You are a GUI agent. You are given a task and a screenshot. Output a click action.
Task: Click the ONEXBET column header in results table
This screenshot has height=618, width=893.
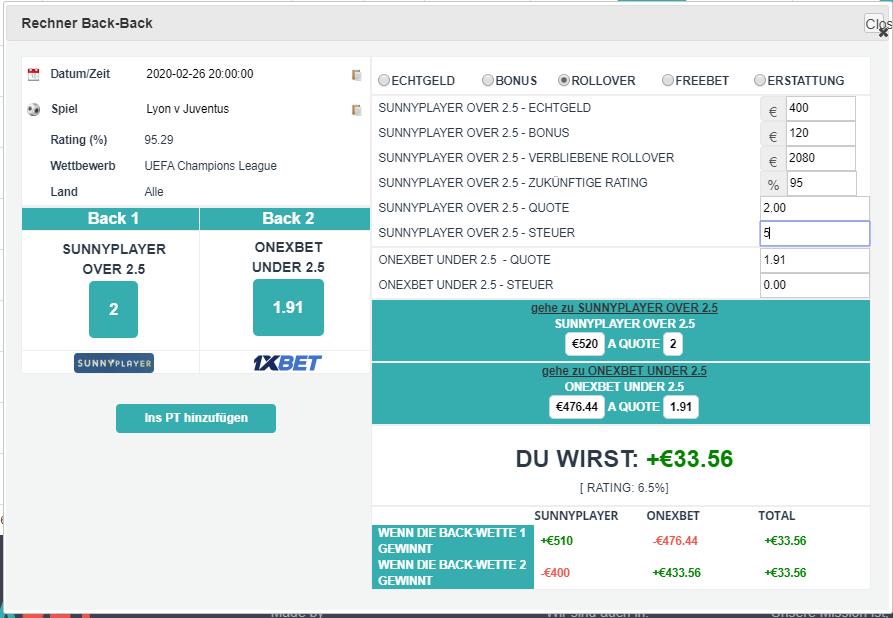(673, 516)
